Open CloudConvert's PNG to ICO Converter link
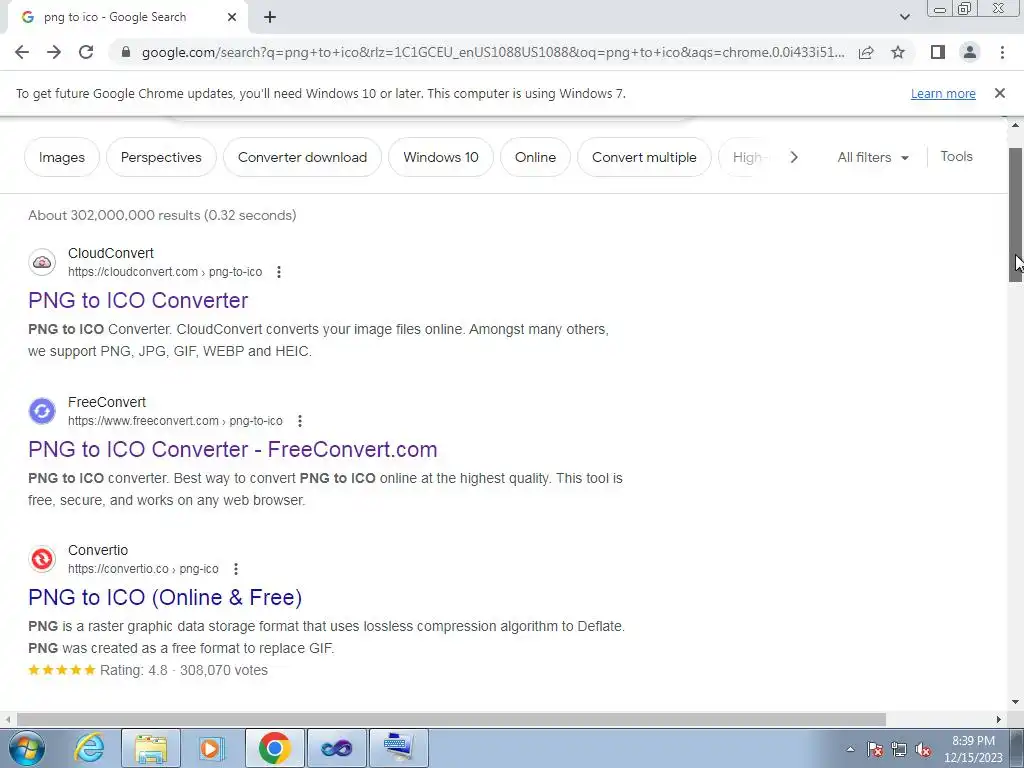 click(x=138, y=300)
